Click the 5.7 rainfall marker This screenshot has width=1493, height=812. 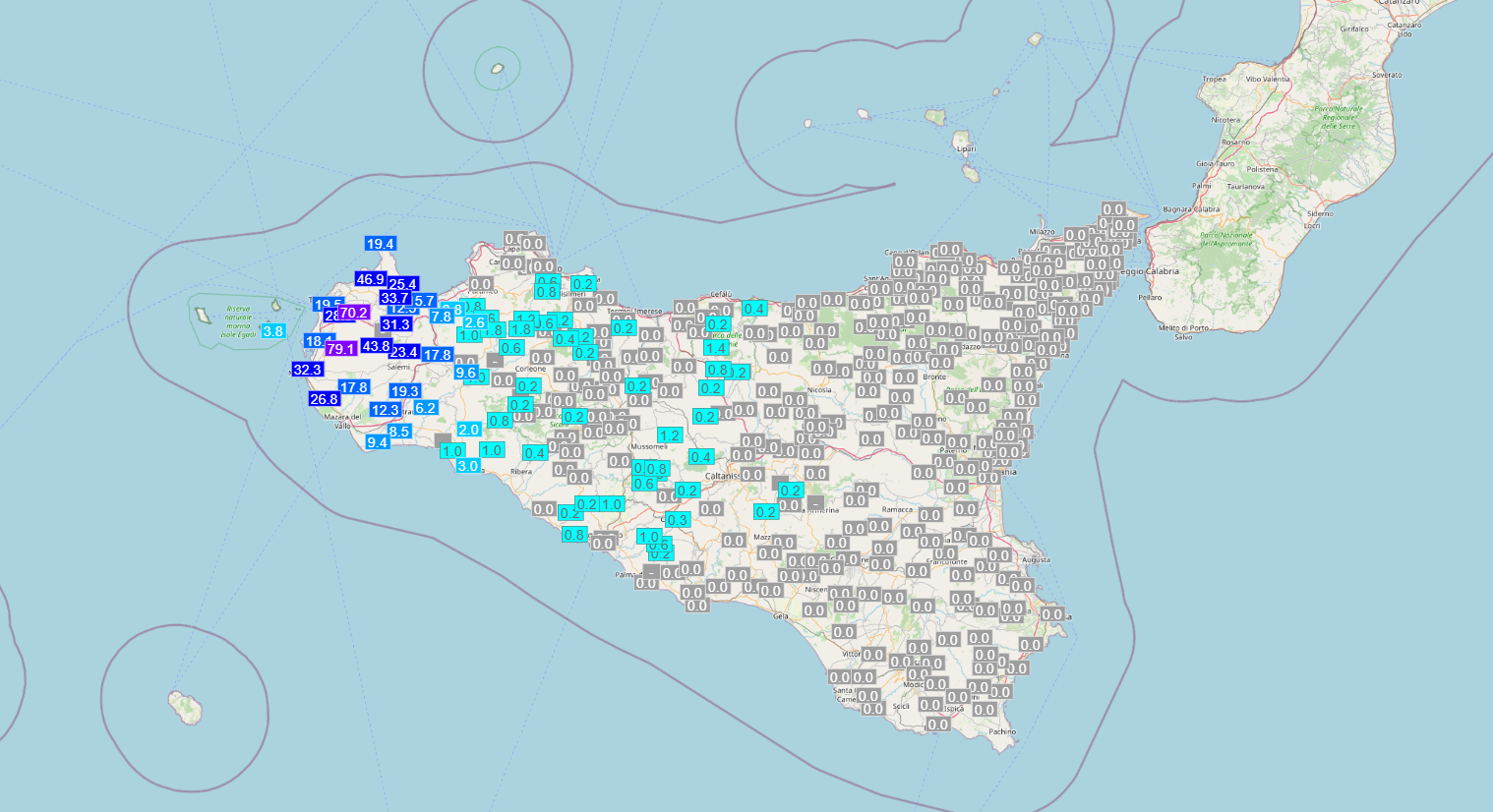pyautogui.click(x=424, y=301)
